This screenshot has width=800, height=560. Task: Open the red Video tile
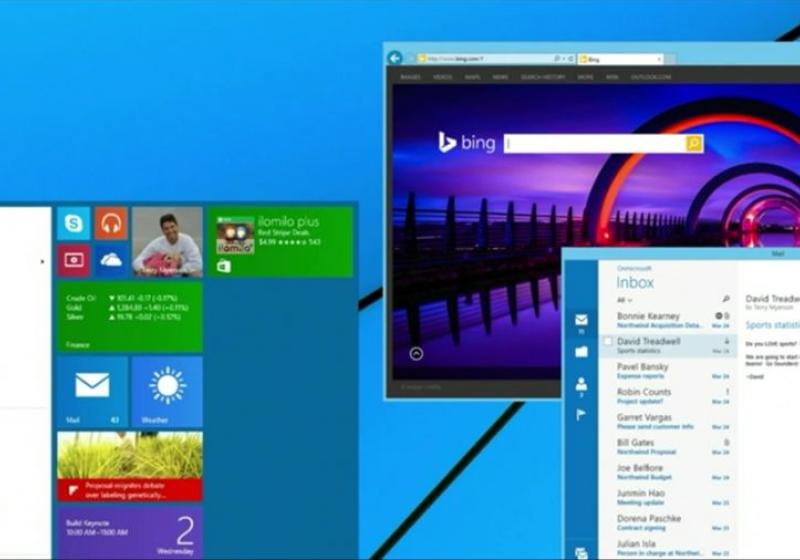(x=73, y=260)
